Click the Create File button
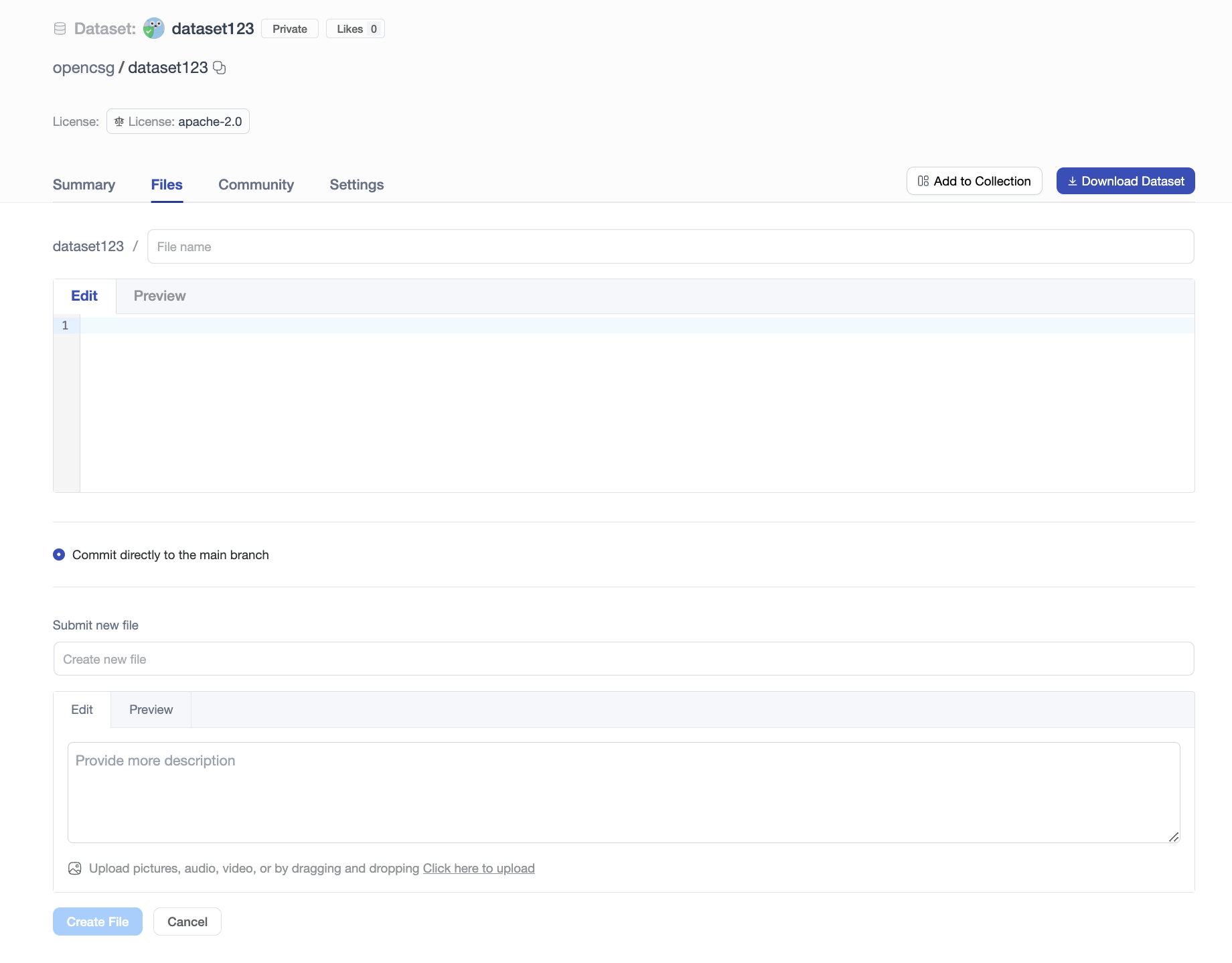 (97, 921)
